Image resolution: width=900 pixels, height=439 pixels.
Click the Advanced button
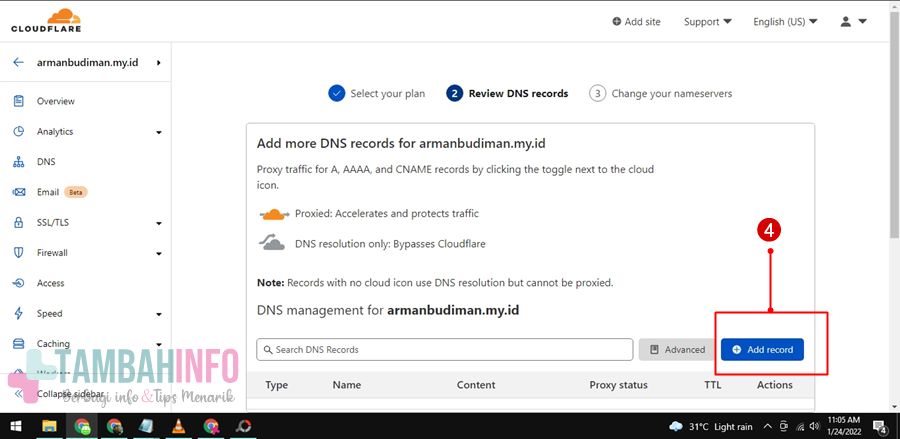[x=677, y=349]
